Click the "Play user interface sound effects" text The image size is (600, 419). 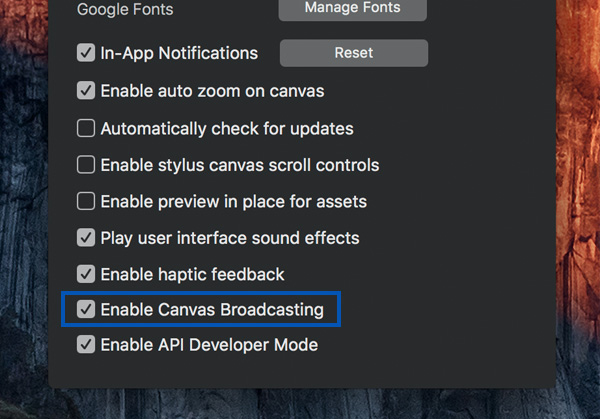click(230, 238)
